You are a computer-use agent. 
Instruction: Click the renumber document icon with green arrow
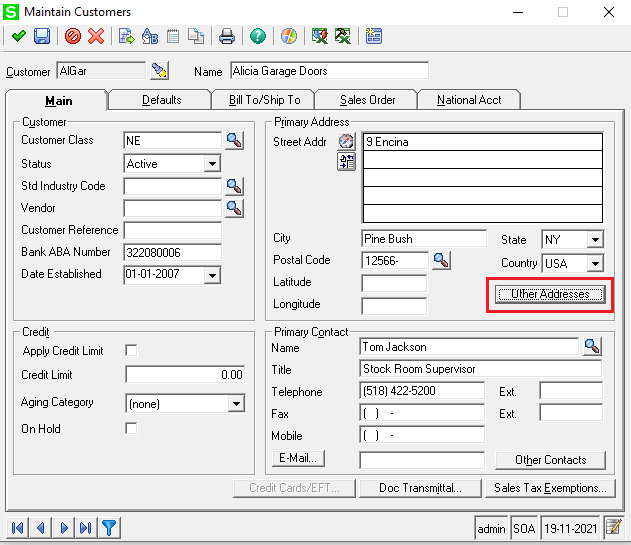point(126,36)
